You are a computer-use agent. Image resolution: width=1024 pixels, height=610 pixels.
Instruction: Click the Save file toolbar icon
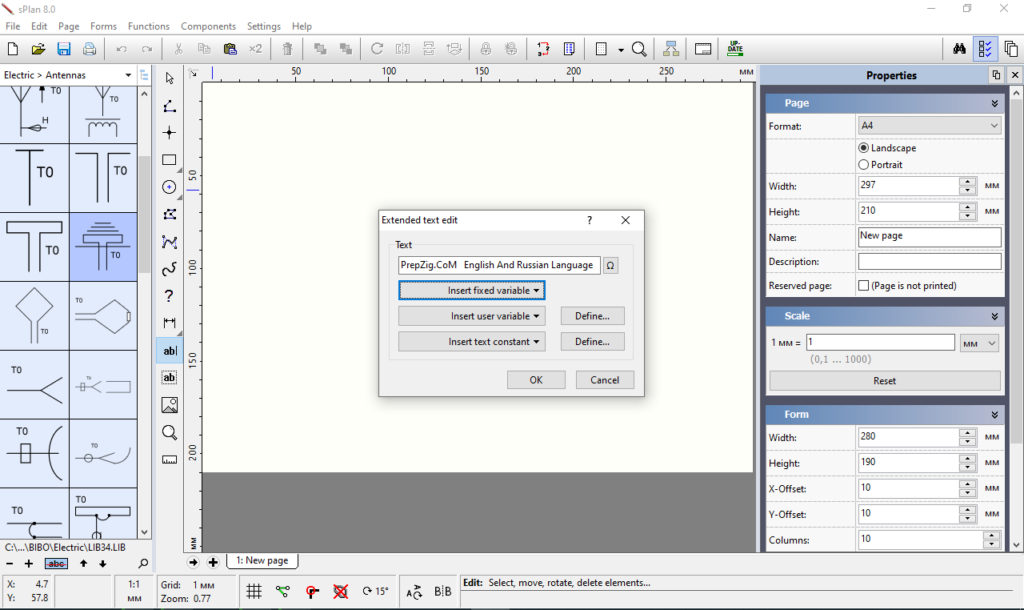pos(64,49)
